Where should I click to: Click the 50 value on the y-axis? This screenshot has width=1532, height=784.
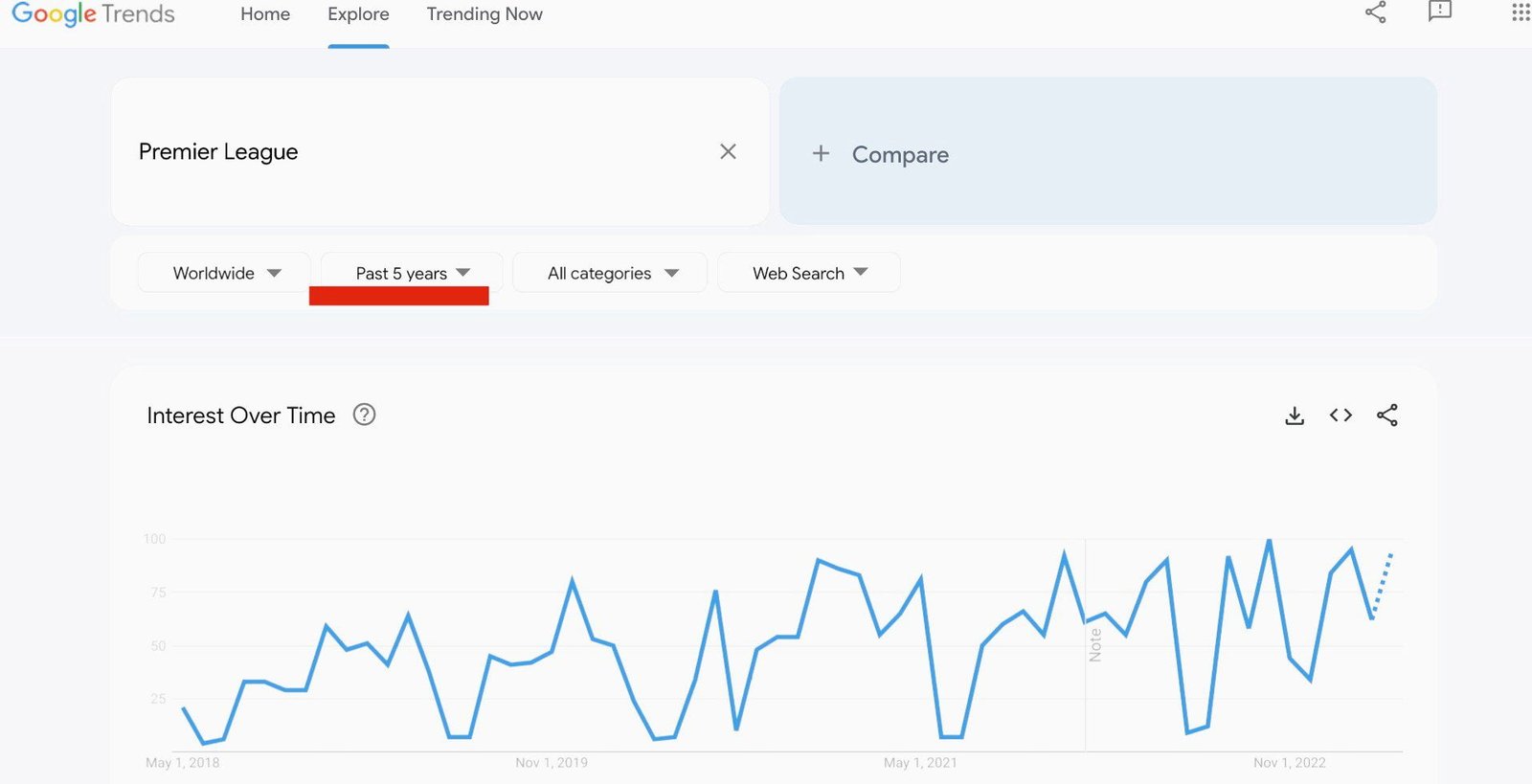click(158, 646)
